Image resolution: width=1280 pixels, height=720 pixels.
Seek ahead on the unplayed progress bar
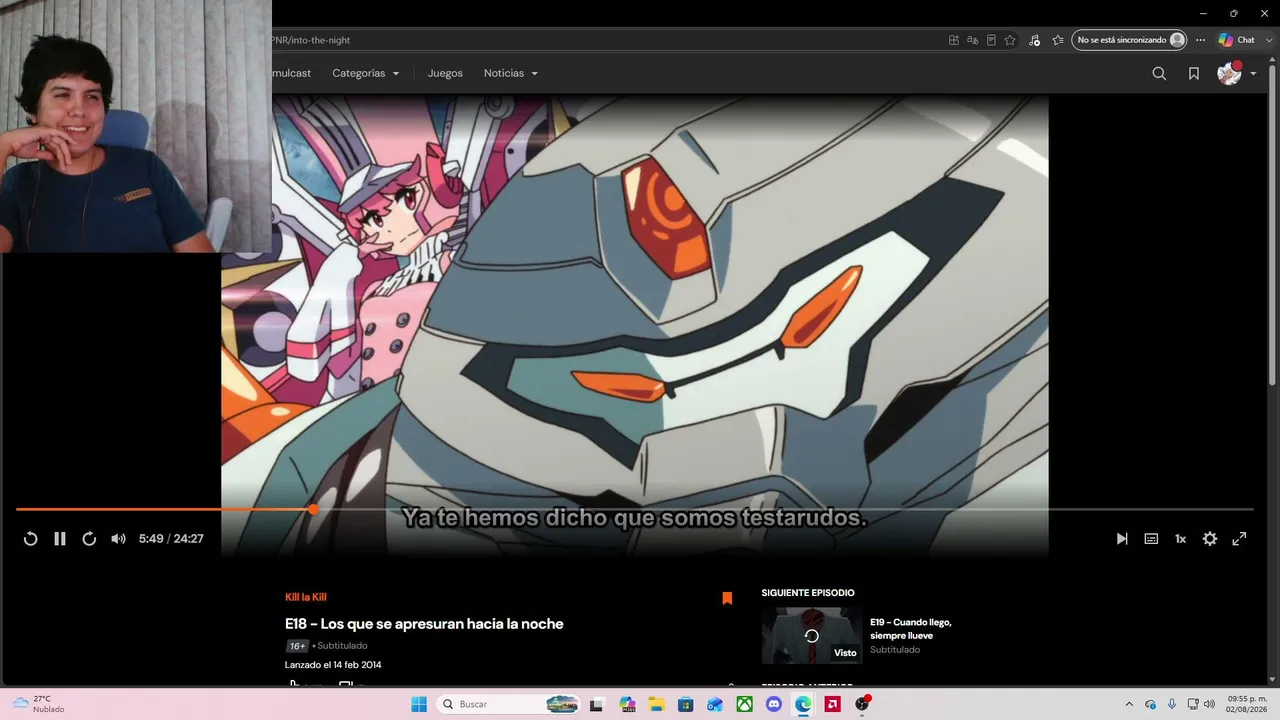(785, 509)
